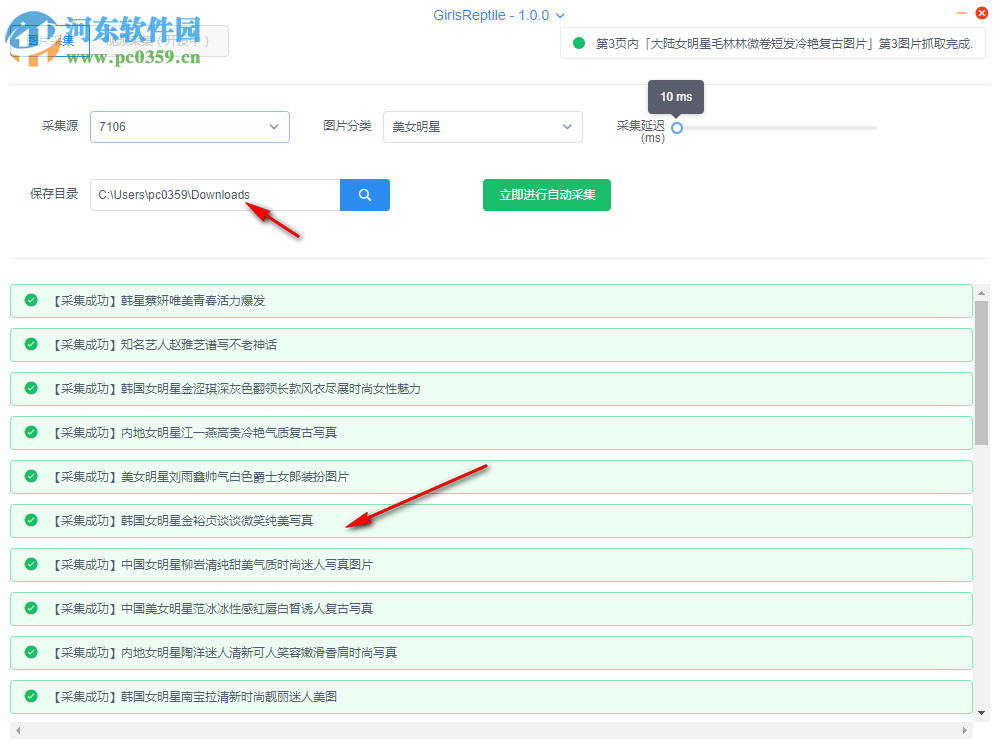Image resolution: width=1000 pixels, height=750 pixels.
Task: Click the 采集延迟 slider handle
Action: (677, 128)
